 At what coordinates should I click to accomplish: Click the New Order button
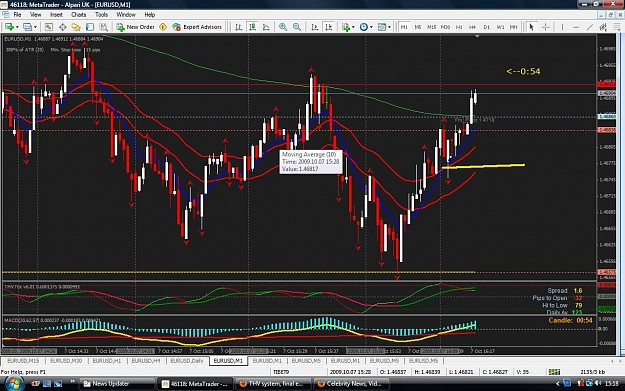click(136, 27)
